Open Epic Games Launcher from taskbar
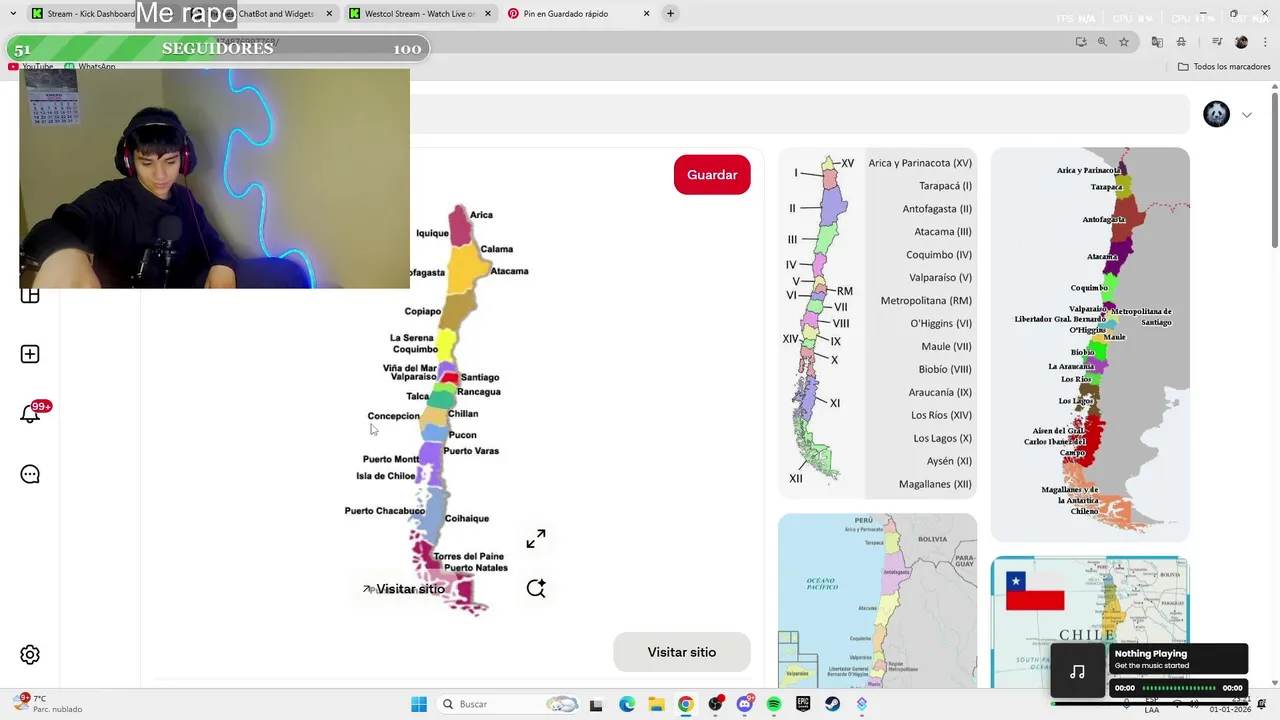The height and width of the screenshot is (720, 1280). (x=803, y=704)
